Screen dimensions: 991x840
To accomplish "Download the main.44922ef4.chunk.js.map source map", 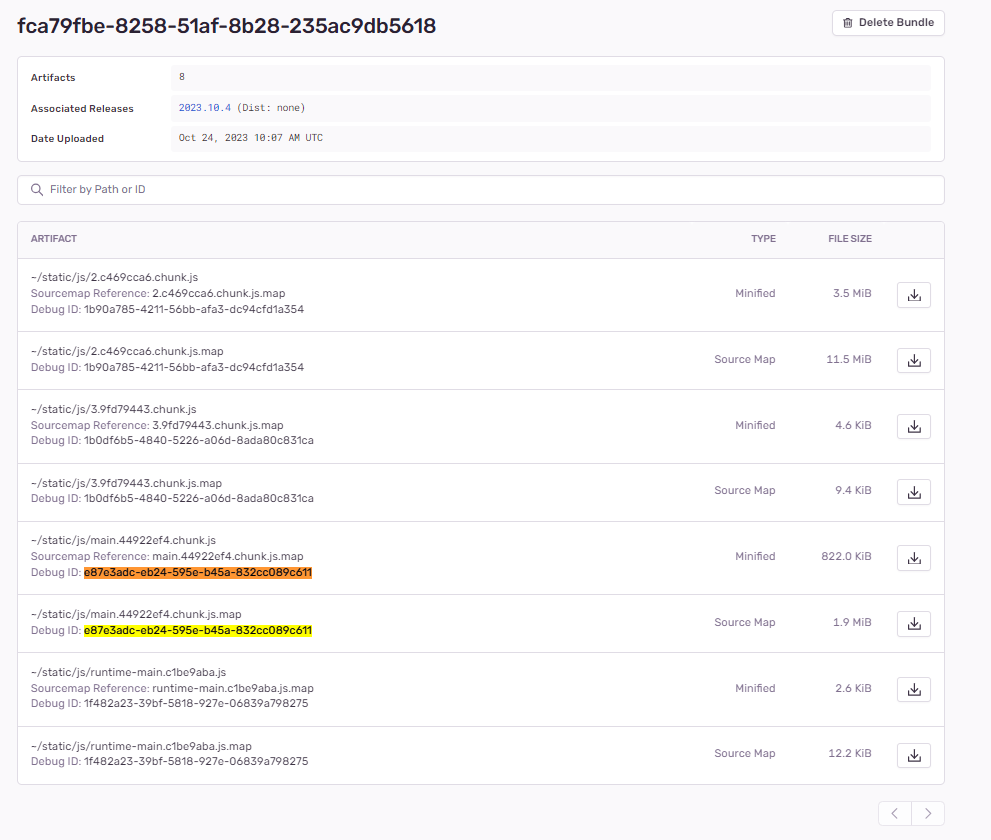I will coord(913,623).
